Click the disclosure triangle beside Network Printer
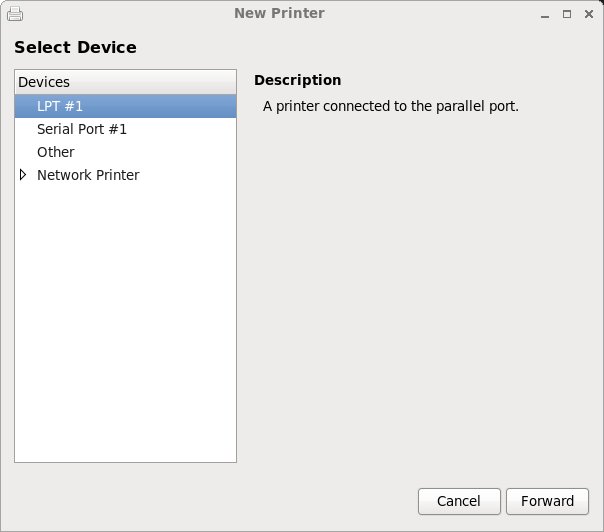This screenshot has height=532, width=604. click(x=24, y=175)
